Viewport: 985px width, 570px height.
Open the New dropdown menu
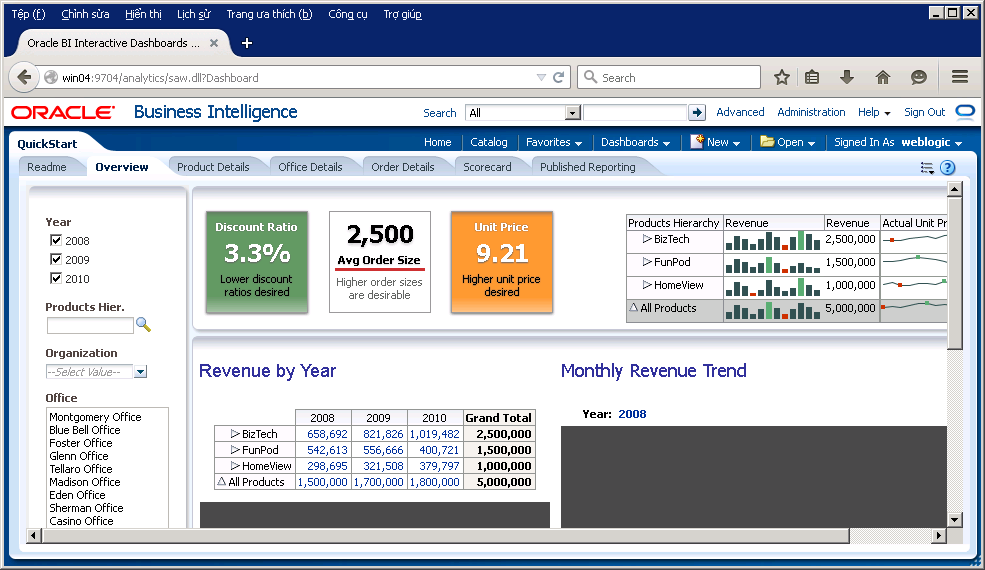(x=715, y=142)
